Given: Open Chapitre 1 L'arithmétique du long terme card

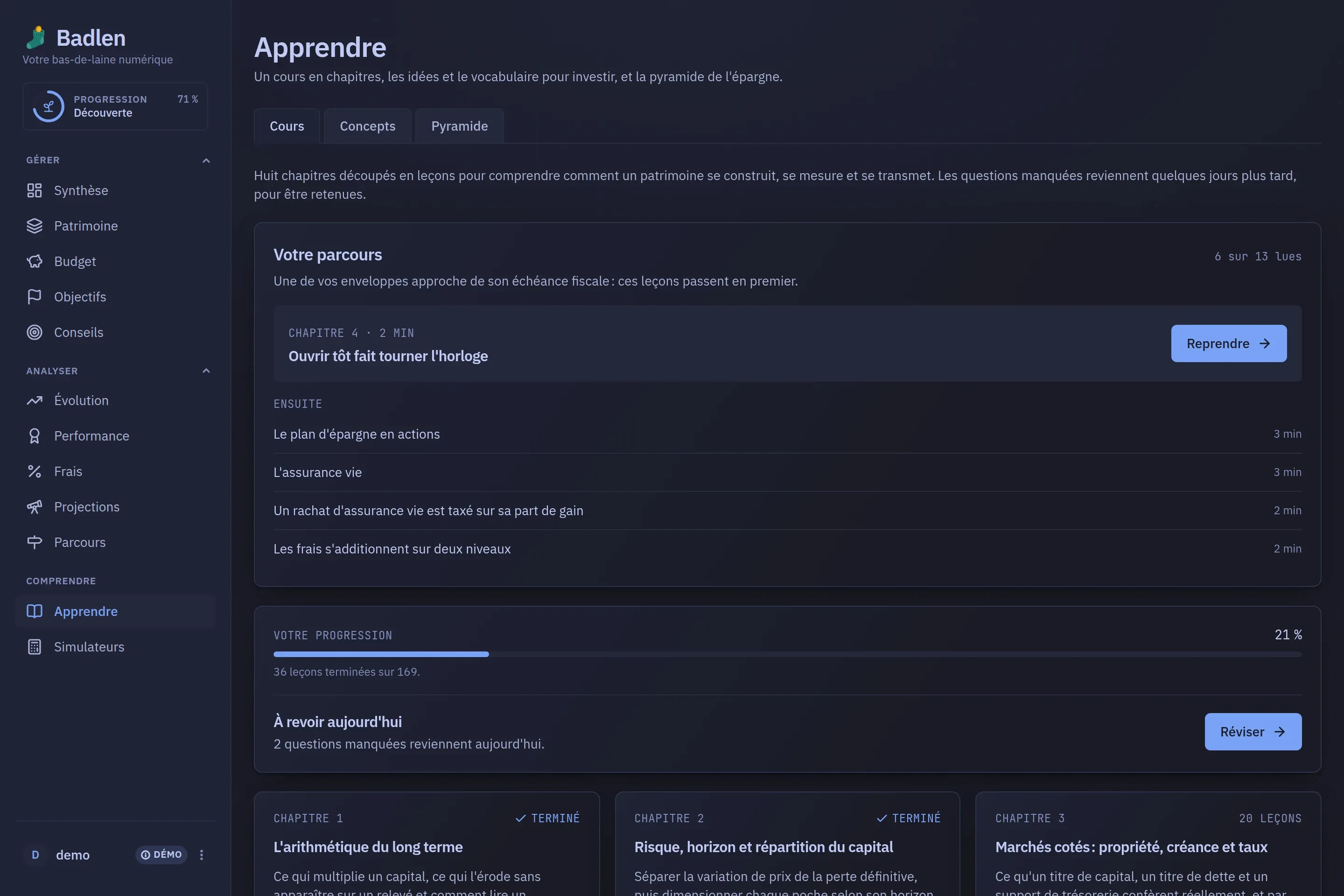Looking at the screenshot, I should 427,844.
